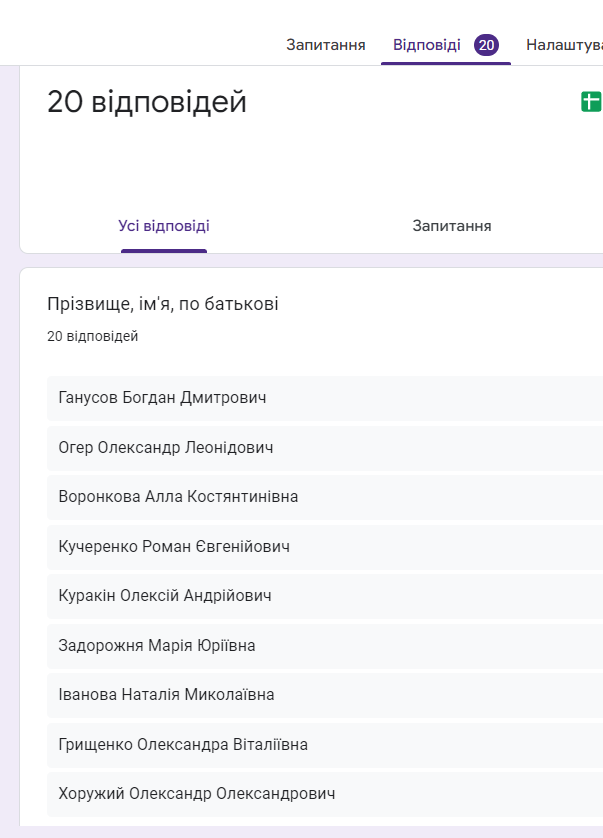Select the Запитання sub-tab under responses
The image size is (603, 838).
tap(451, 226)
